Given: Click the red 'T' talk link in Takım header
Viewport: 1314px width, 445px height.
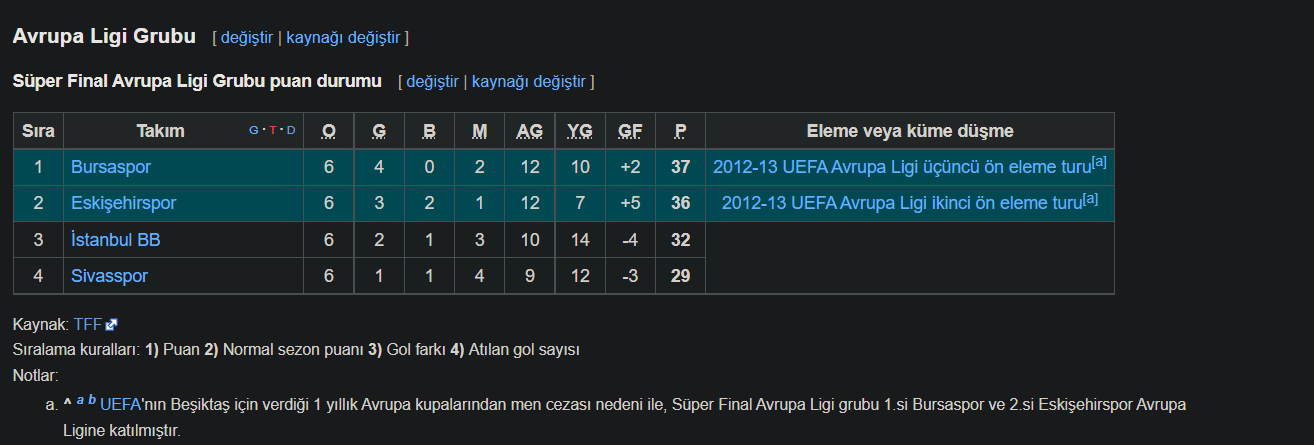Looking at the screenshot, I should pyautogui.click(x=272, y=131).
